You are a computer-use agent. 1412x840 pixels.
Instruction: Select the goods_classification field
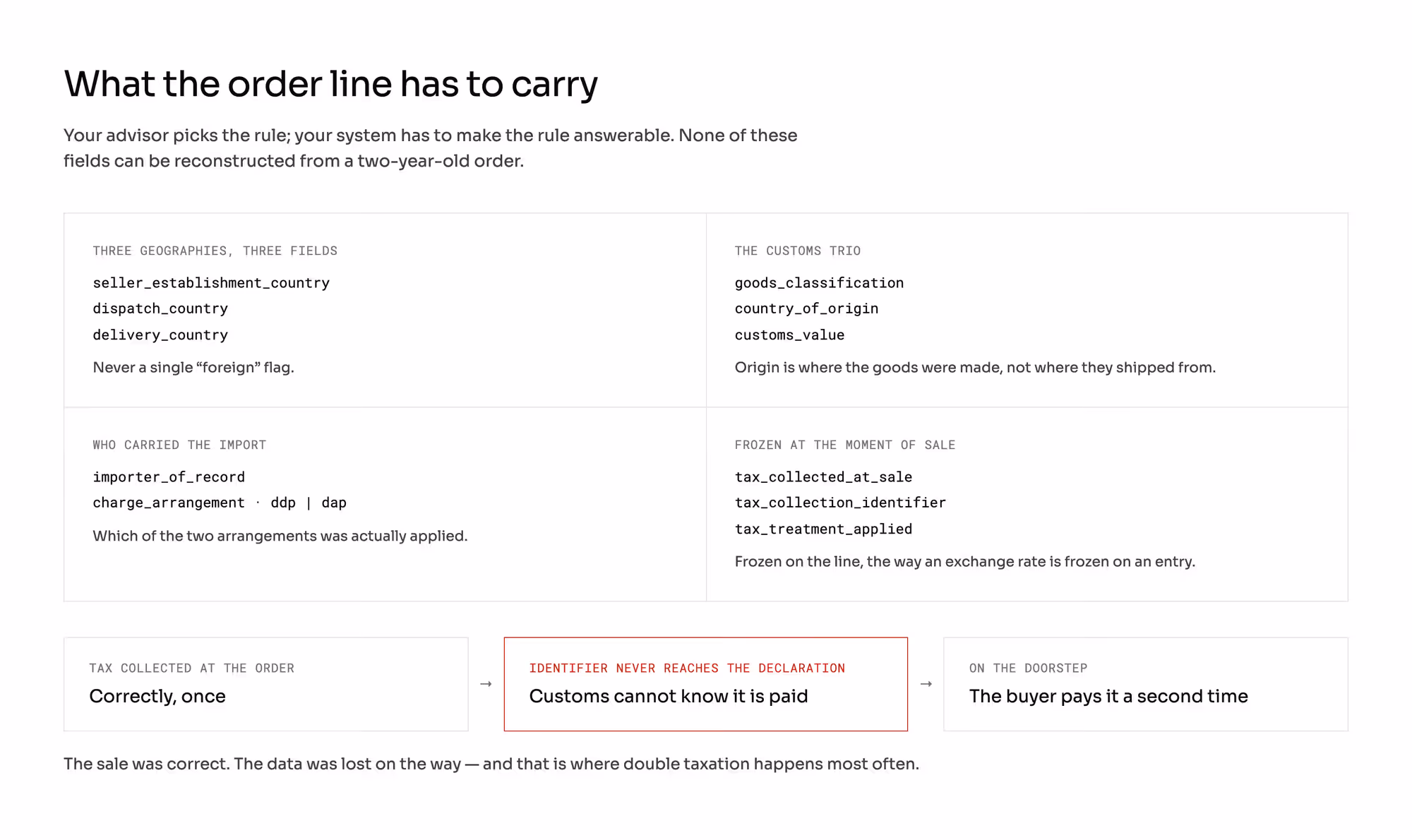[x=819, y=283]
